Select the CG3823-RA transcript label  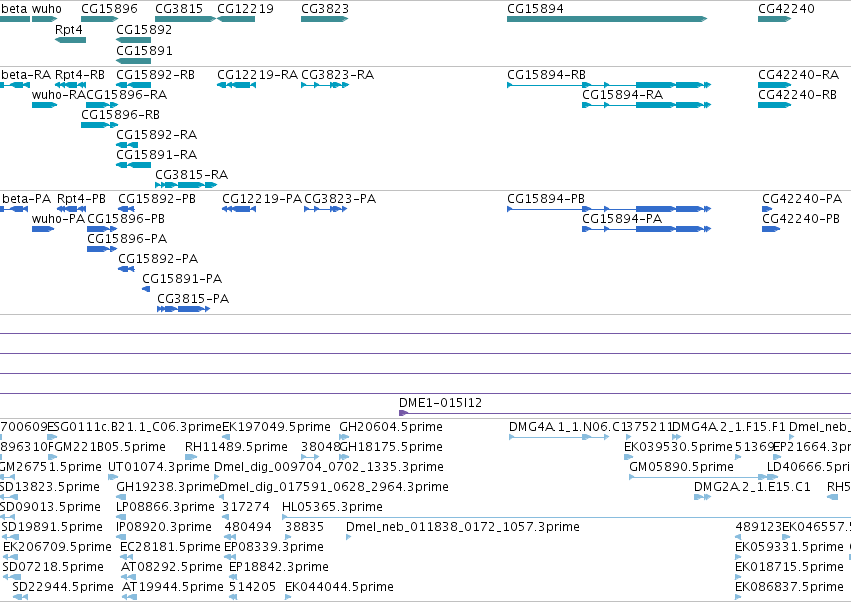[x=338, y=74]
